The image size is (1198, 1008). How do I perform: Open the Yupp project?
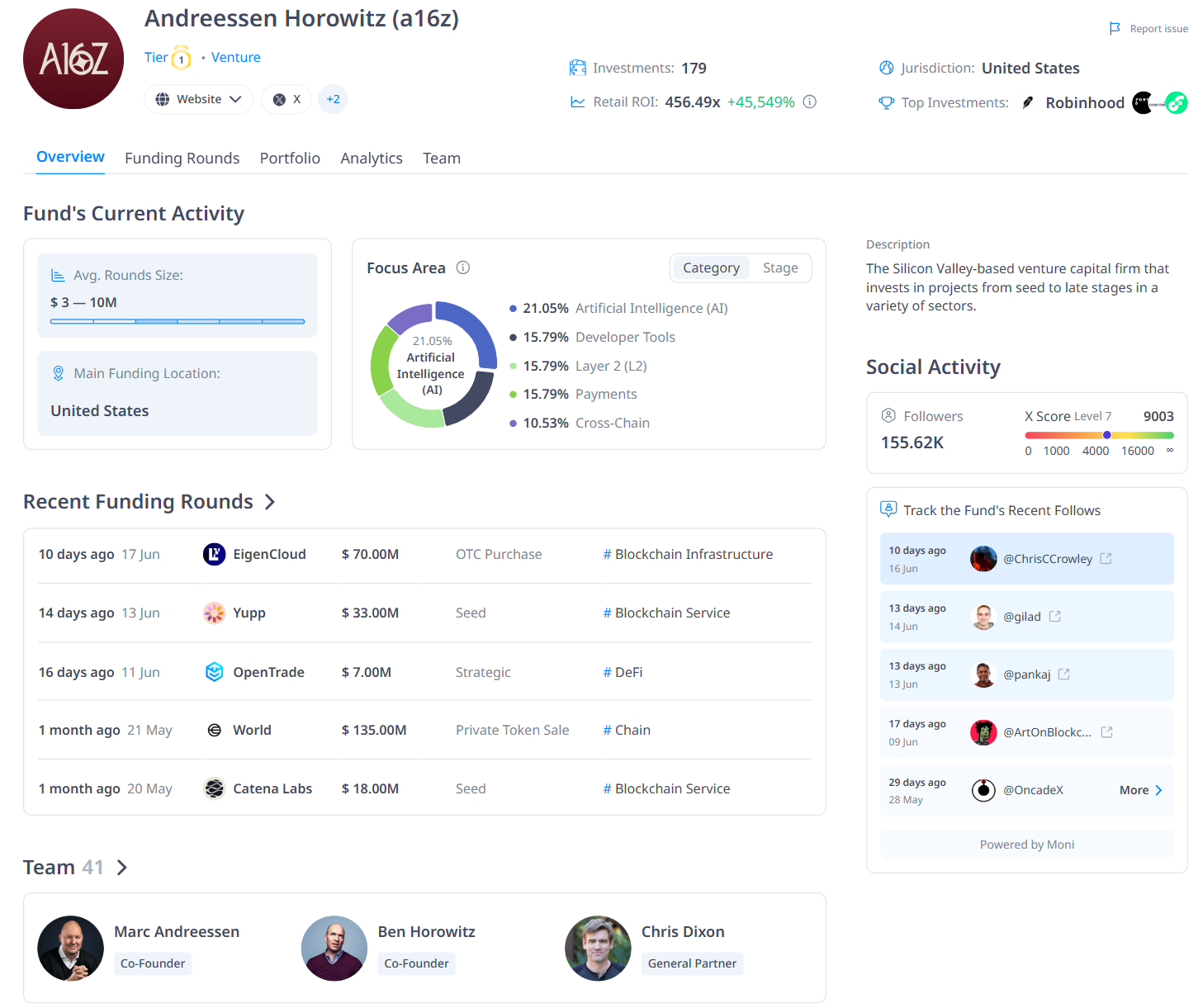point(249,613)
